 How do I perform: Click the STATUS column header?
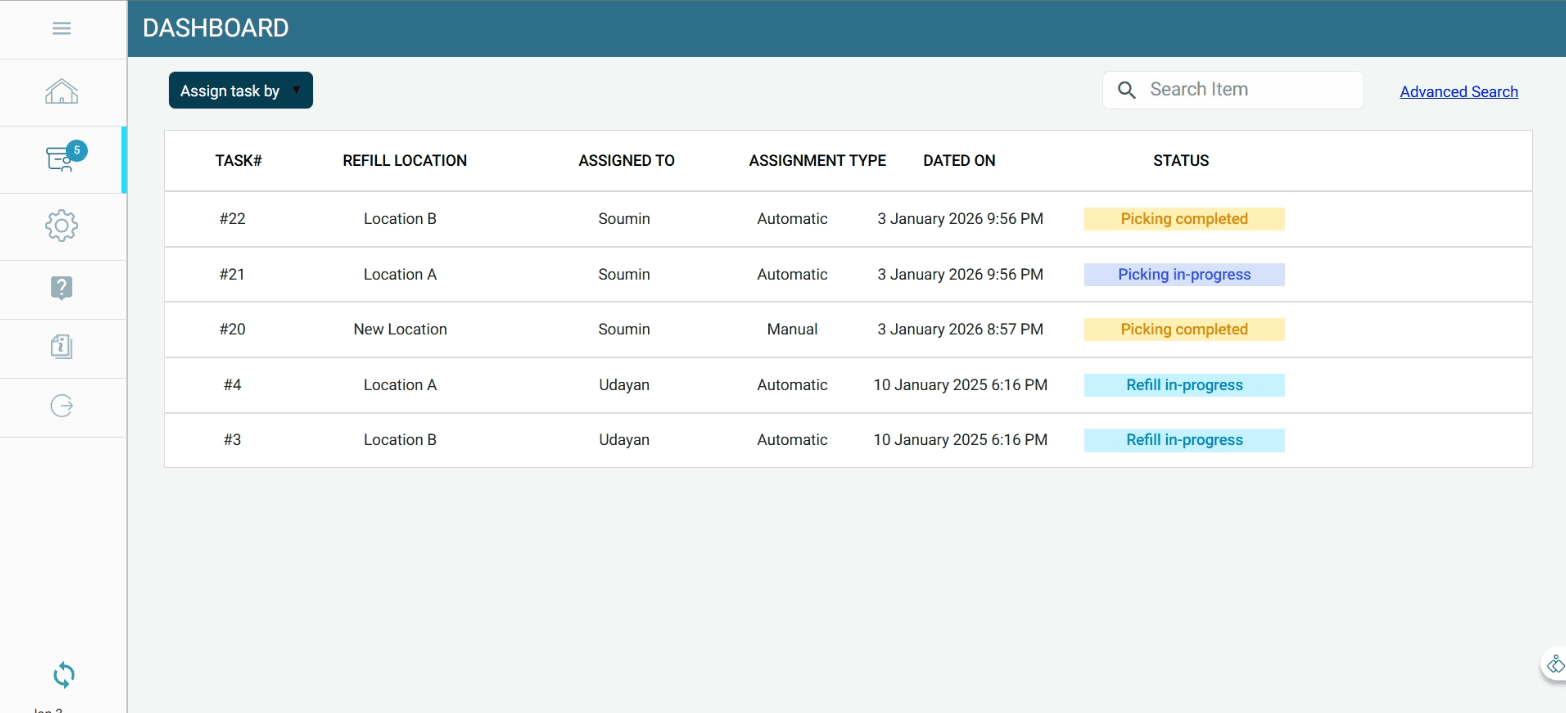coord(1181,160)
